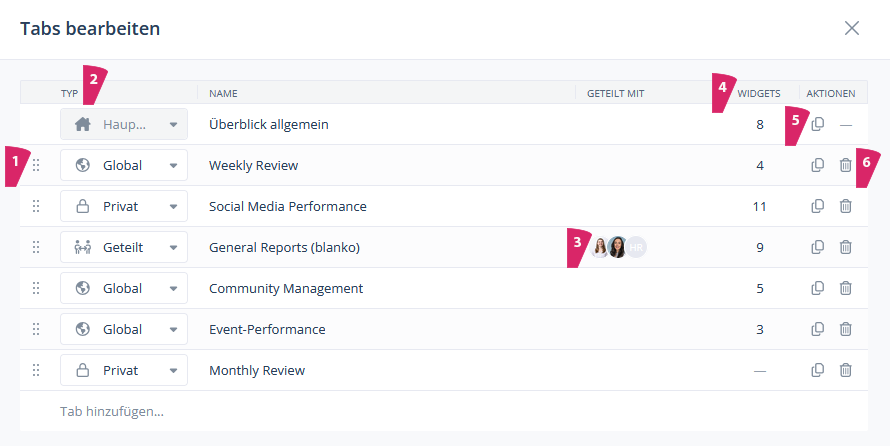Grab drag handle of Weekly Review row

click(x=36, y=165)
